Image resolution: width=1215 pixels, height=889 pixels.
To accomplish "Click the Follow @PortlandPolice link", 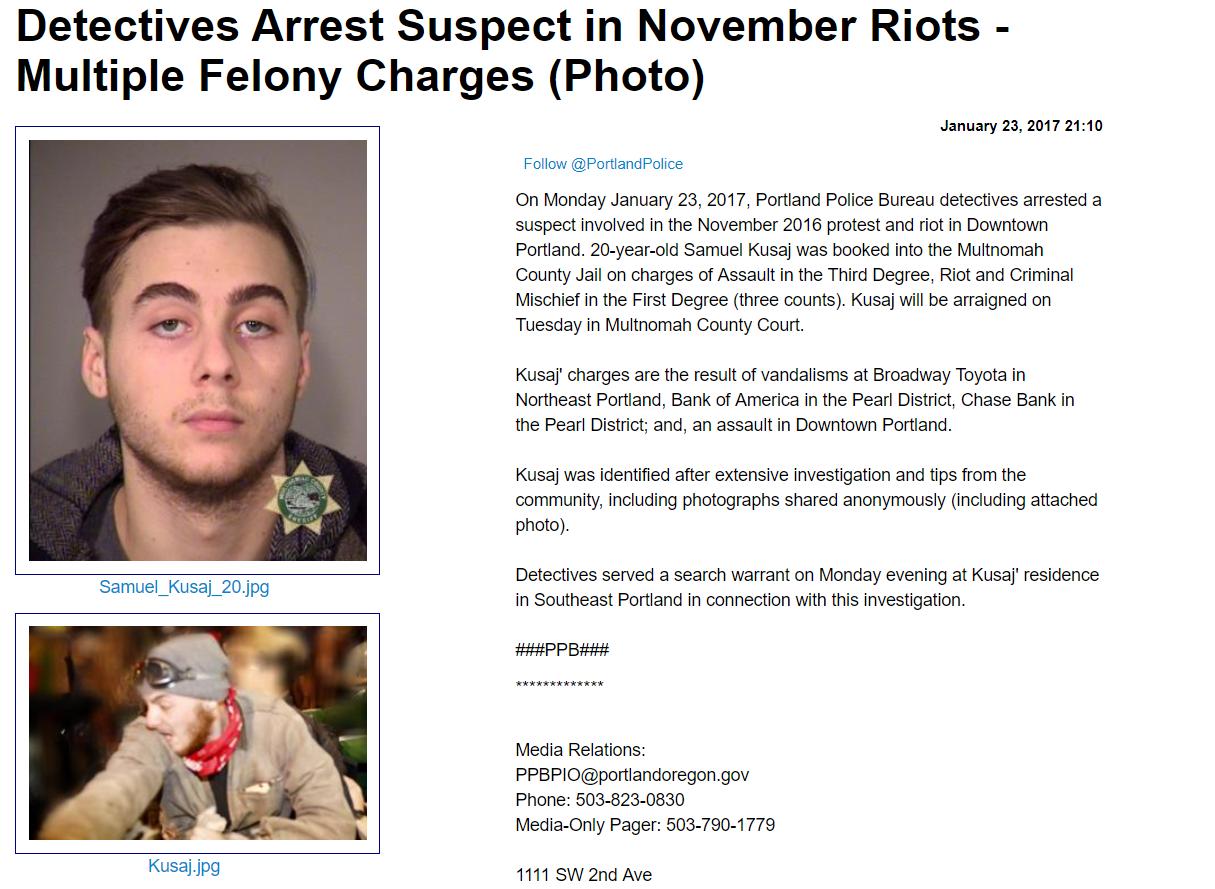I will pyautogui.click(x=603, y=164).
